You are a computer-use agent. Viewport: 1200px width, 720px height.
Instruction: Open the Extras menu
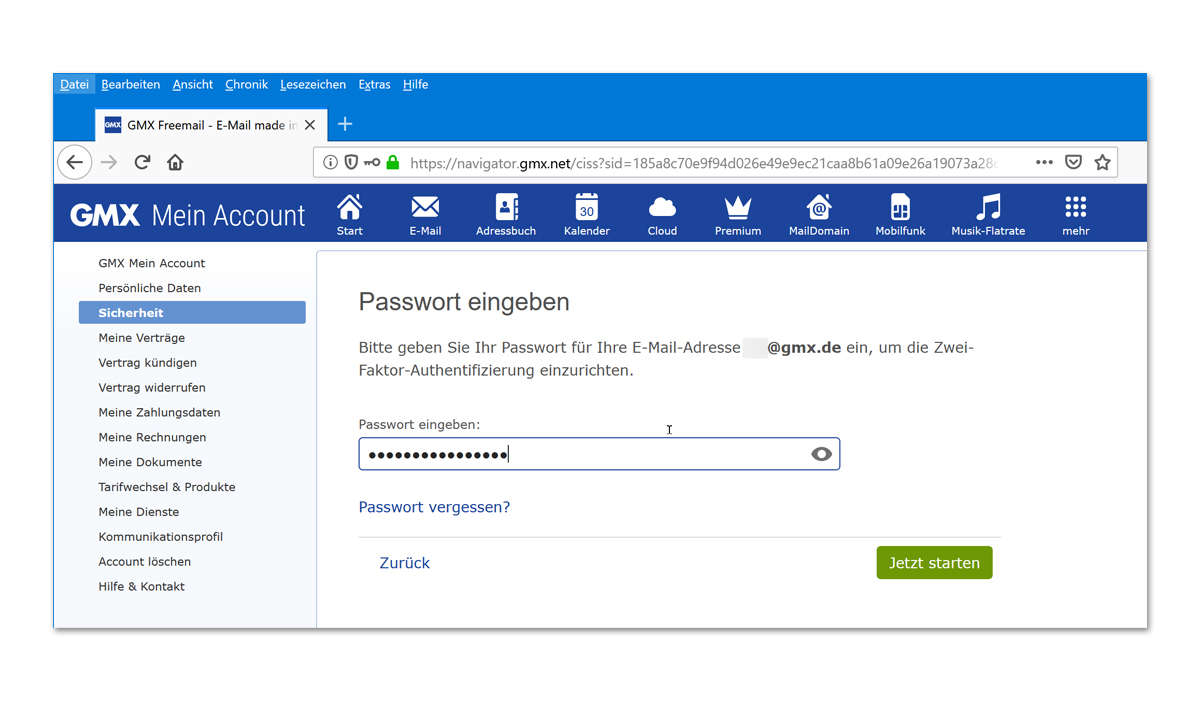[375, 84]
